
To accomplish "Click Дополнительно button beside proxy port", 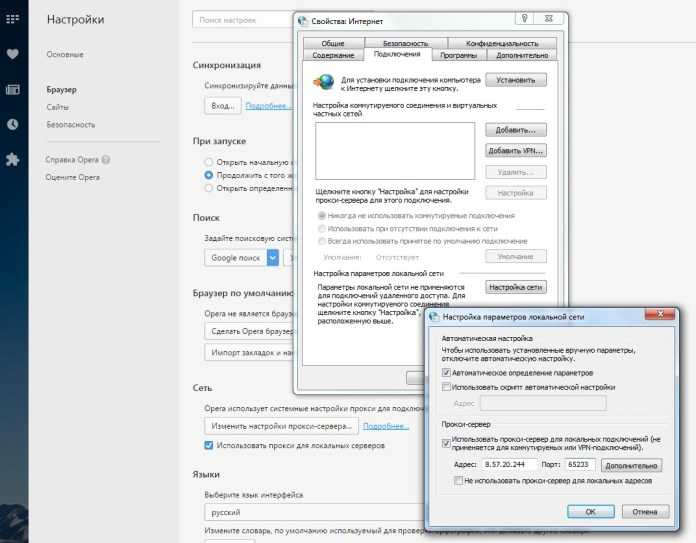I will [631, 465].
